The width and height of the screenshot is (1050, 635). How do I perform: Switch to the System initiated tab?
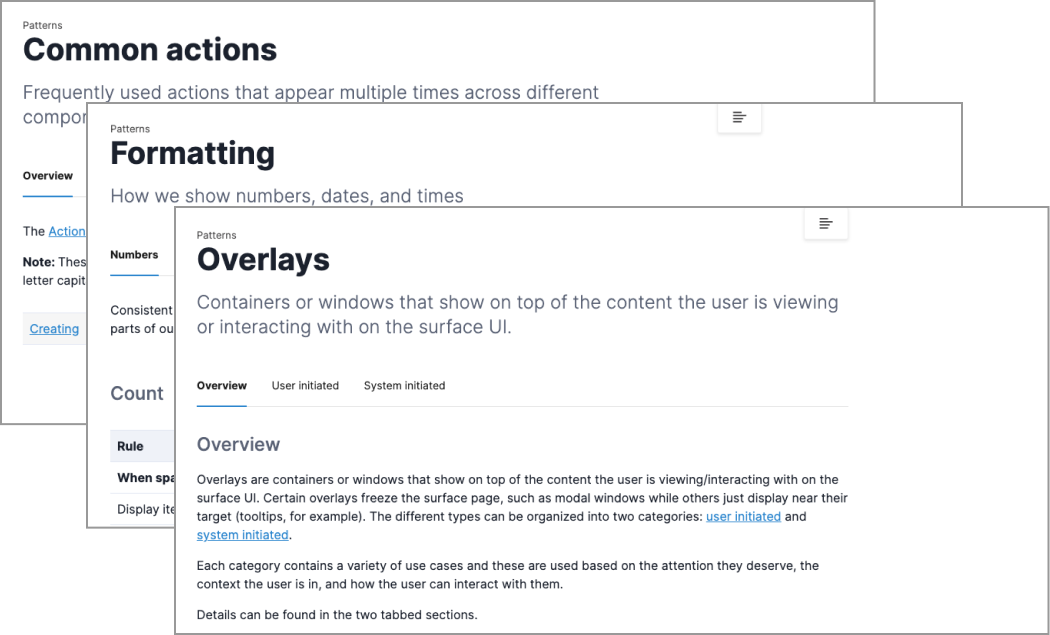(404, 386)
